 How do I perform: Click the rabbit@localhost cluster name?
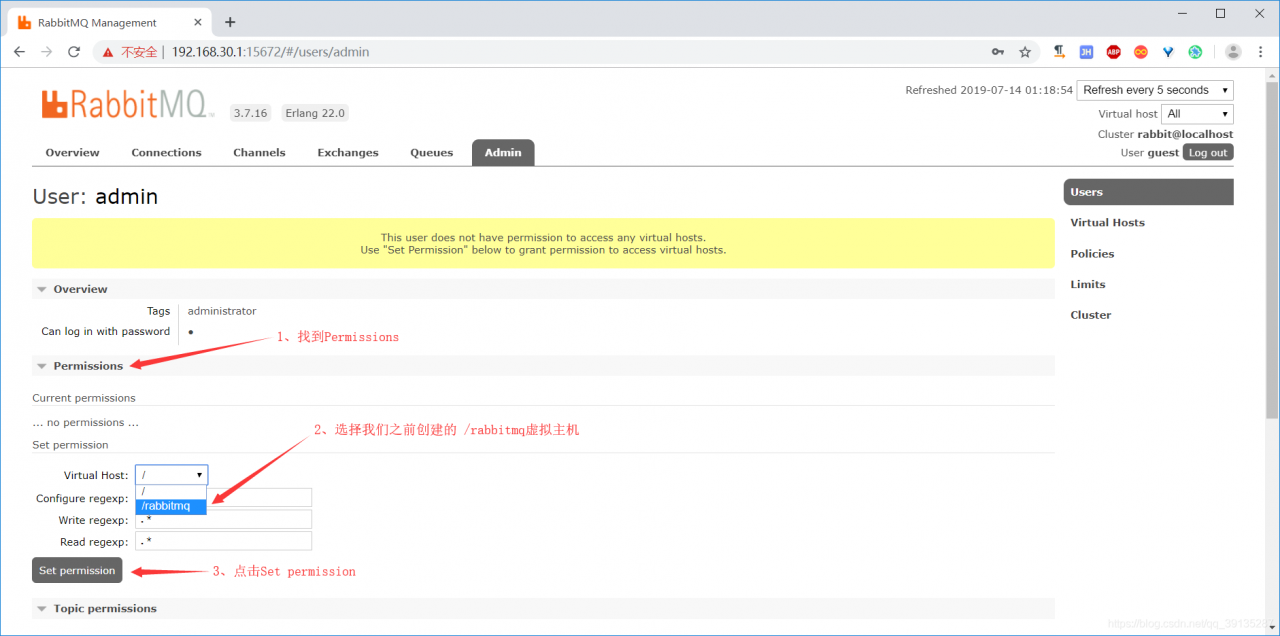(x=1185, y=134)
